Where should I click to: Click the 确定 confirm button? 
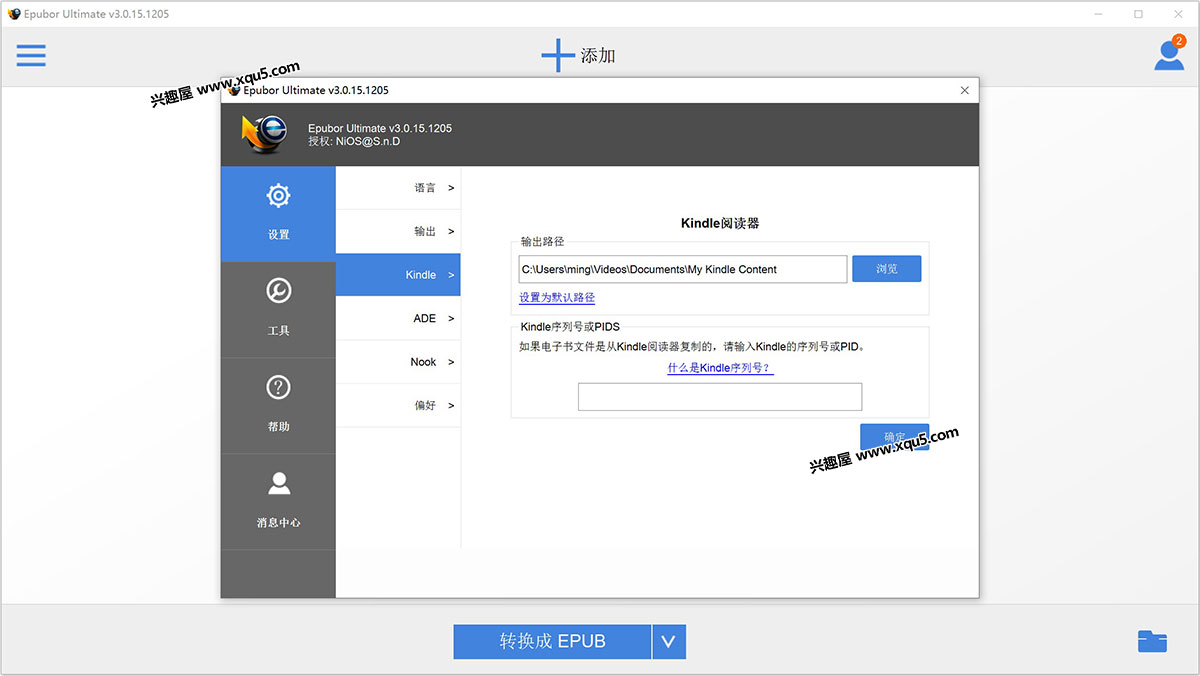pyautogui.click(x=894, y=437)
